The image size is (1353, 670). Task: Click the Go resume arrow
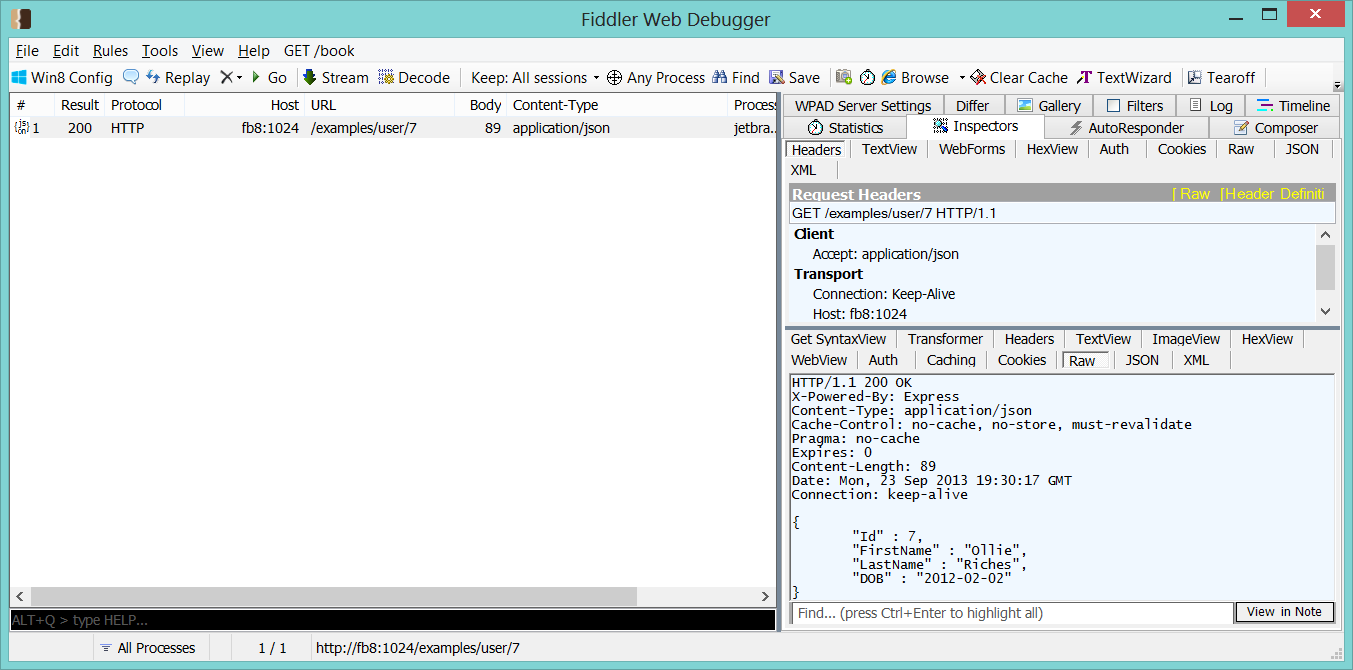pyautogui.click(x=256, y=77)
